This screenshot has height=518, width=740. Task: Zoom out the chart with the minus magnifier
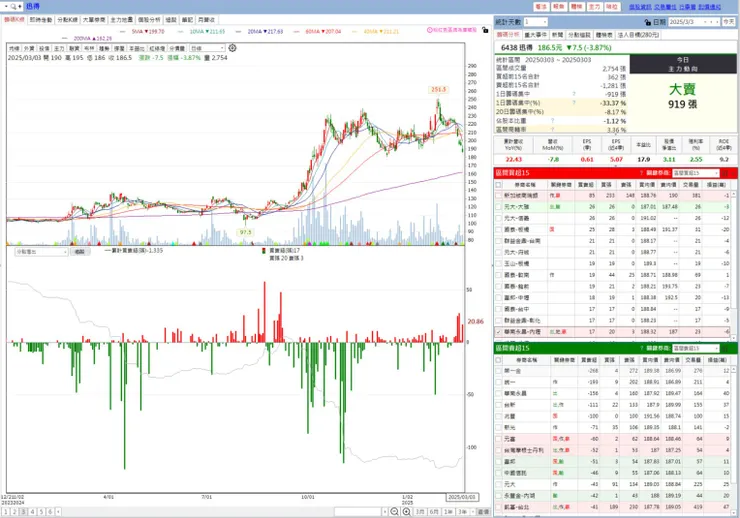(395, 512)
